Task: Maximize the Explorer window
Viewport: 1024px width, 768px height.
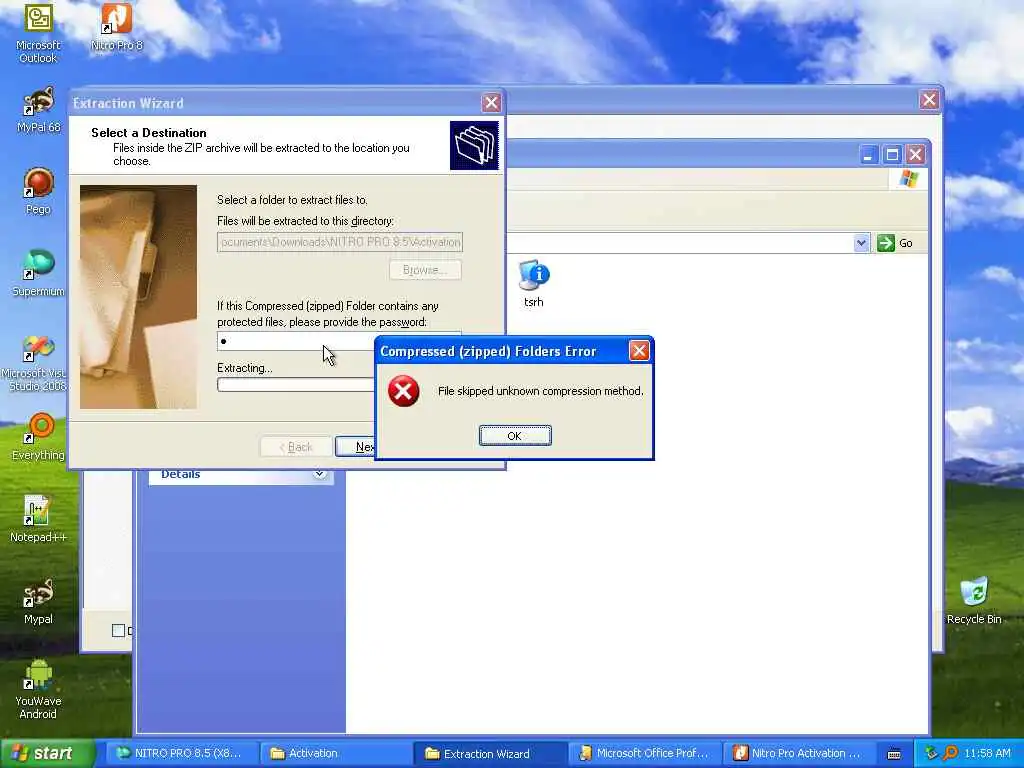Action: pyautogui.click(x=892, y=155)
